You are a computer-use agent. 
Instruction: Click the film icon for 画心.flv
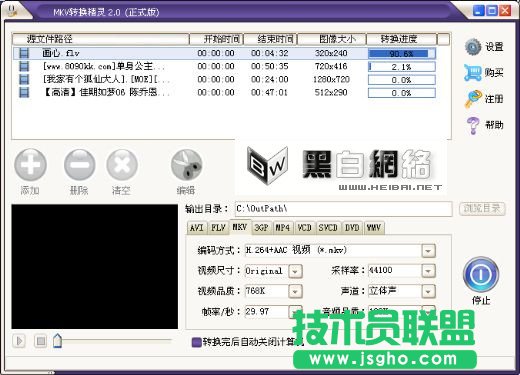coord(24,53)
